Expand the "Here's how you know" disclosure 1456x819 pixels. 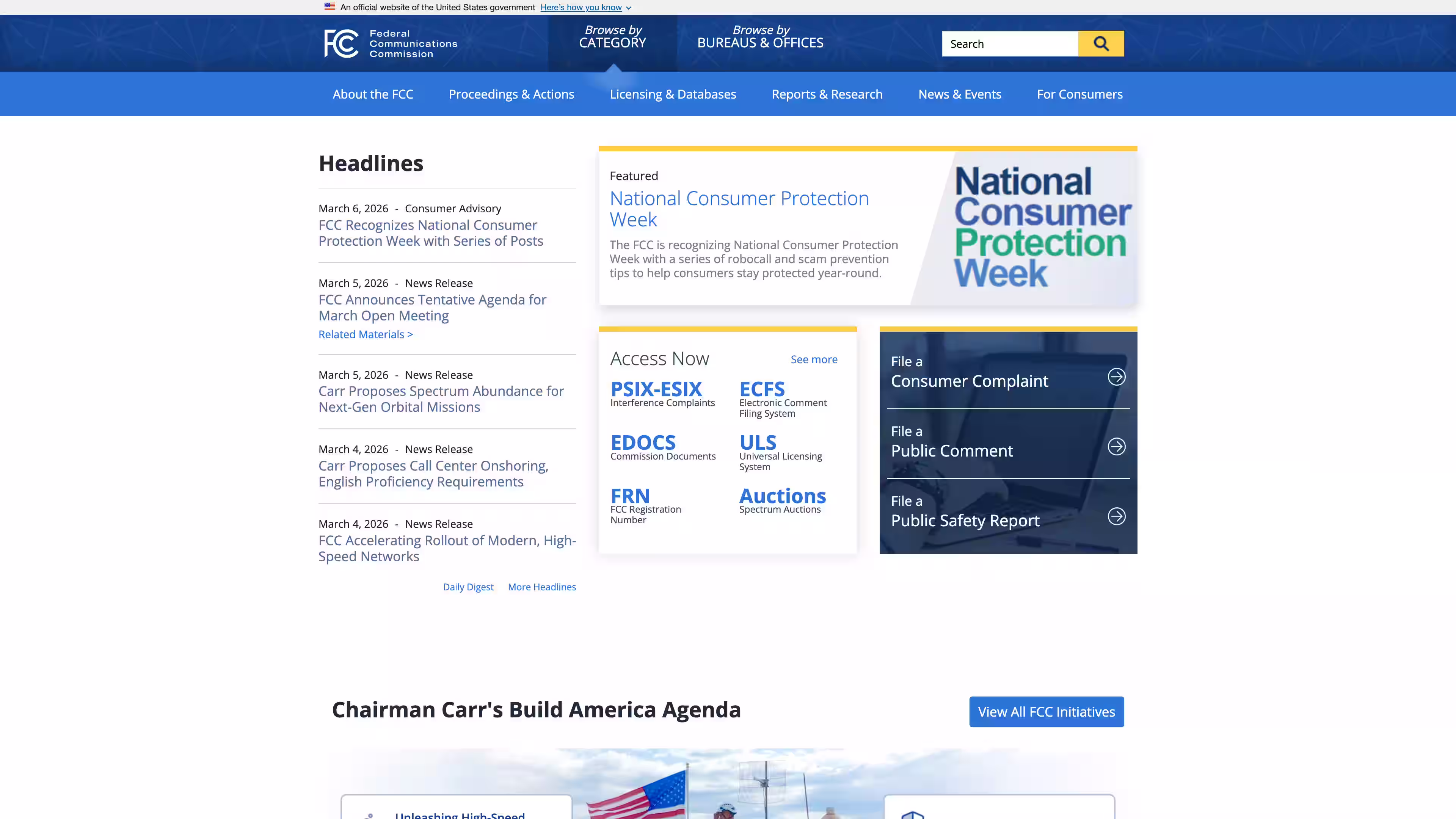click(581, 7)
